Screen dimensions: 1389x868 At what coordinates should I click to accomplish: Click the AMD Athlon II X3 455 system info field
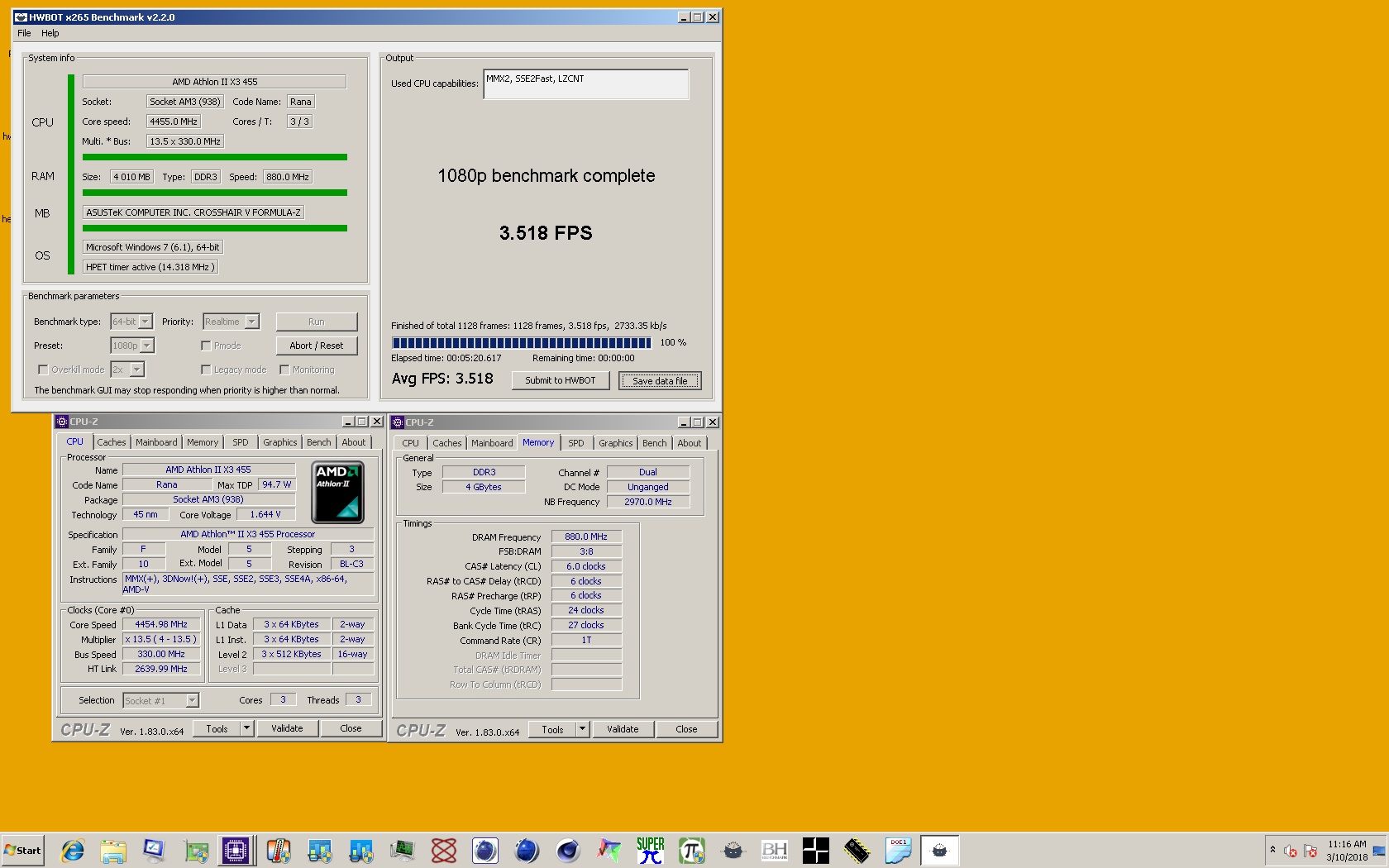pyautogui.click(x=214, y=82)
